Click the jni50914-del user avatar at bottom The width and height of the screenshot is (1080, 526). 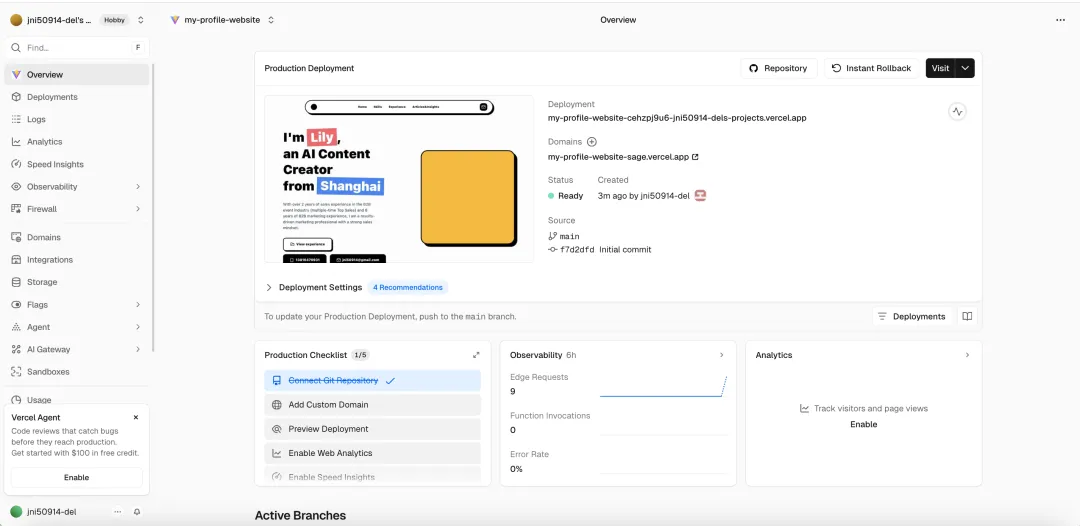tap(16, 512)
